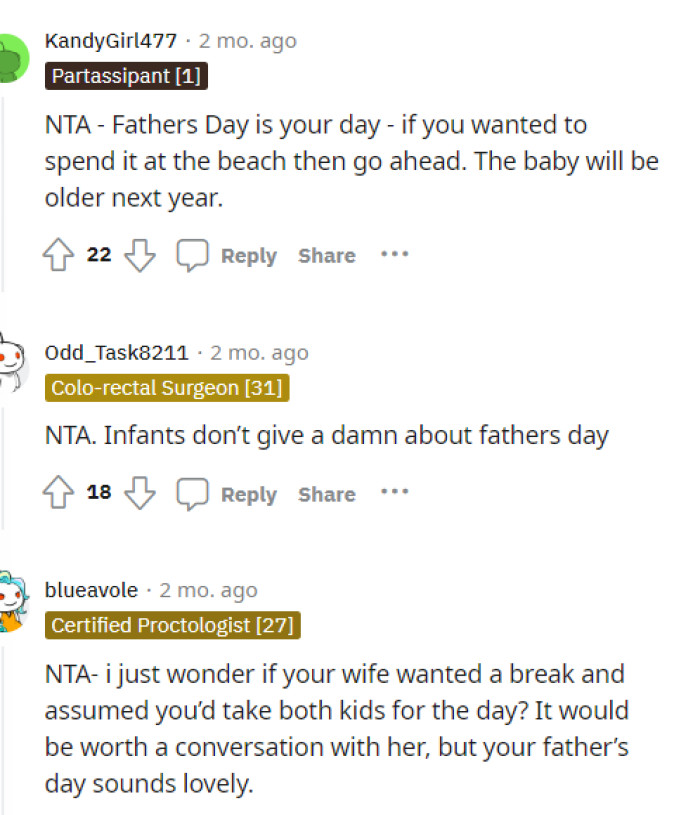Image resolution: width=700 pixels, height=815 pixels.
Task: Select the Partassipant [1] flair tag
Action: [125, 76]
